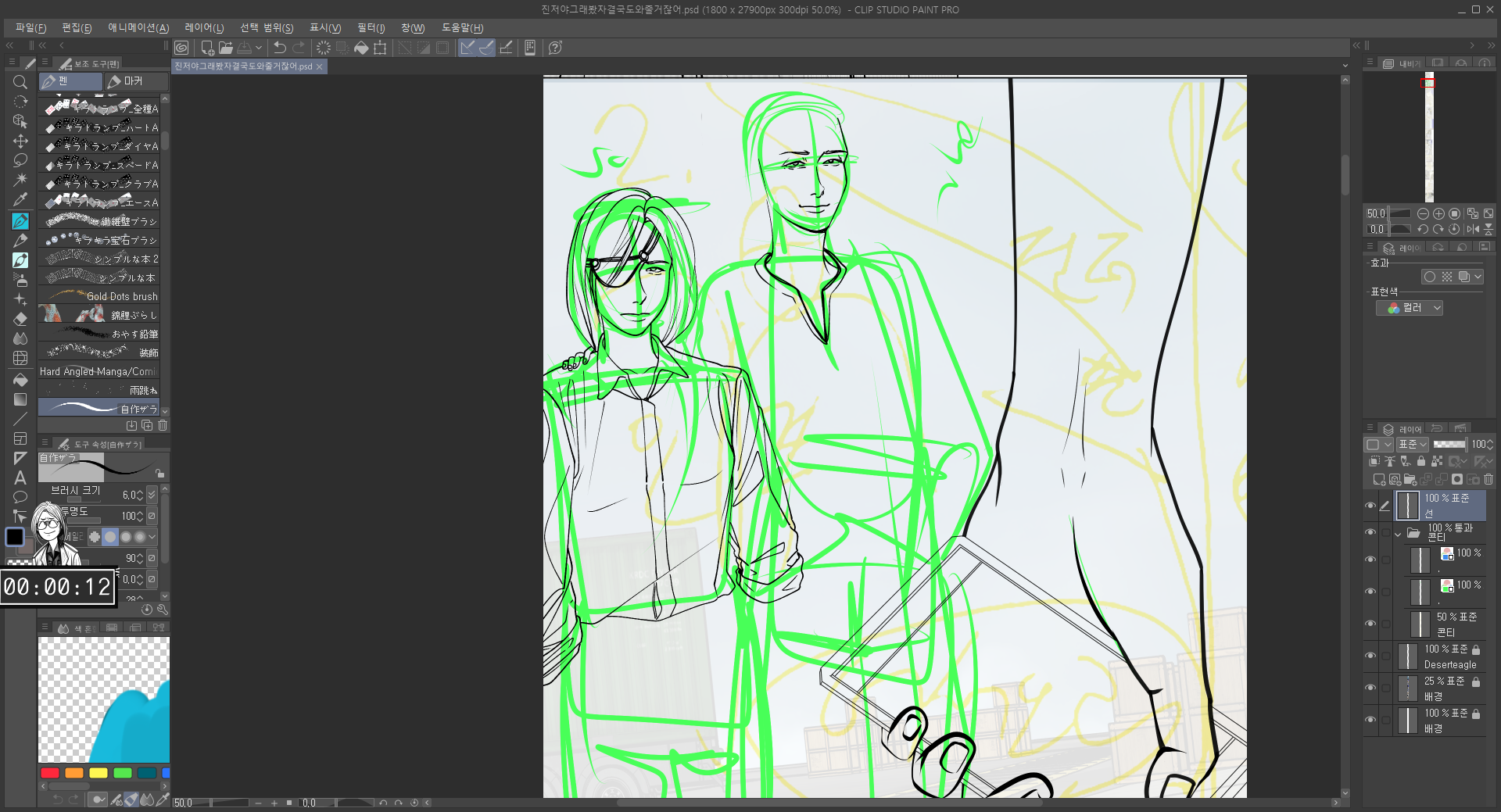
Task: Open the save options dropdown arrow
Action: click(259, 48)
